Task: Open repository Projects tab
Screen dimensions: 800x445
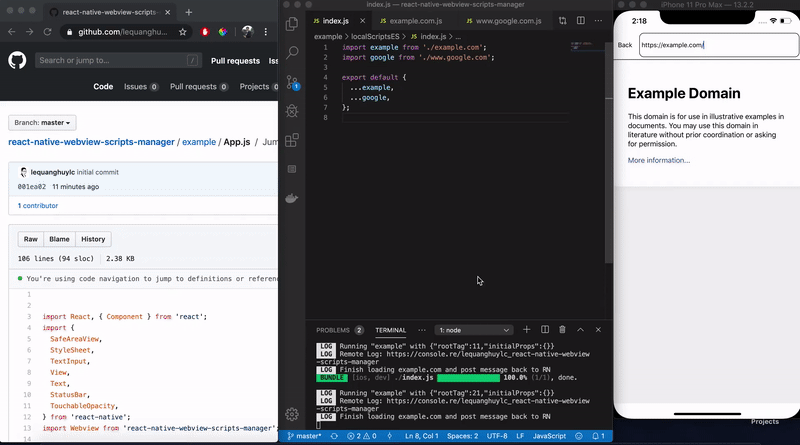Action: (x=259, y=87)
